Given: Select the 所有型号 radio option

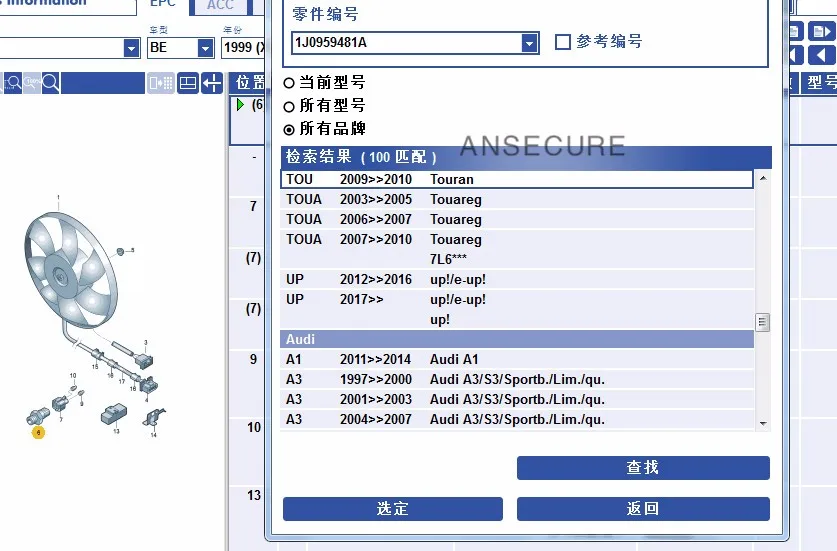Looking at the screenshot, I should point(289,107).
